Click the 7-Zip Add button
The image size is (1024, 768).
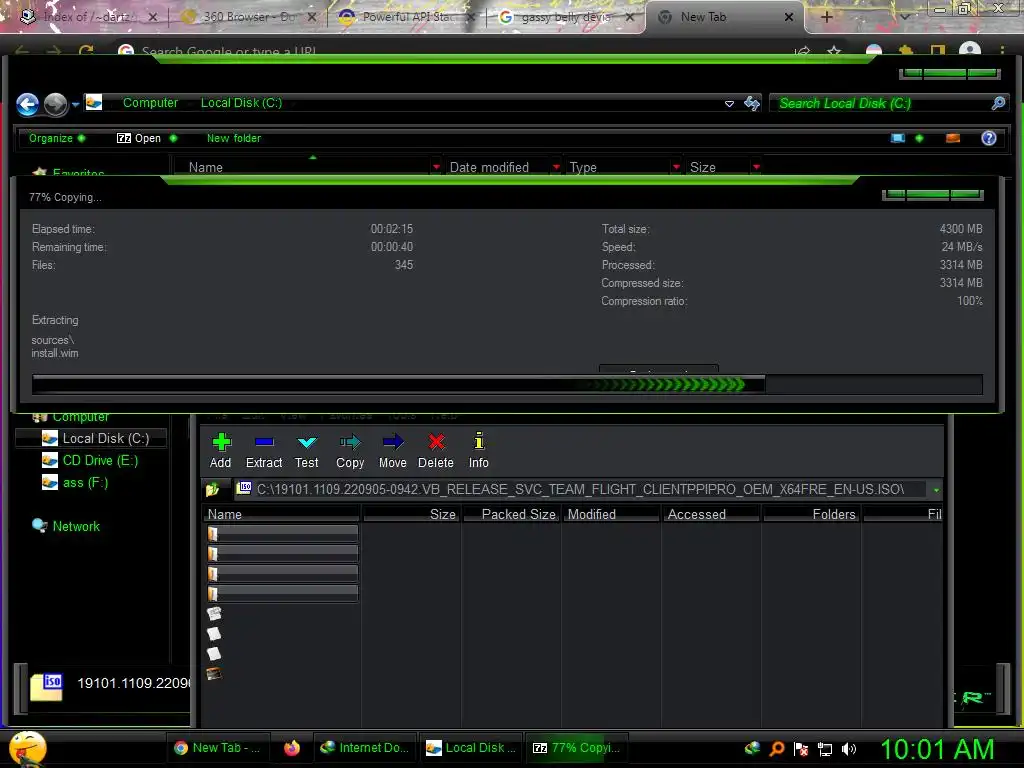(221, 451)
